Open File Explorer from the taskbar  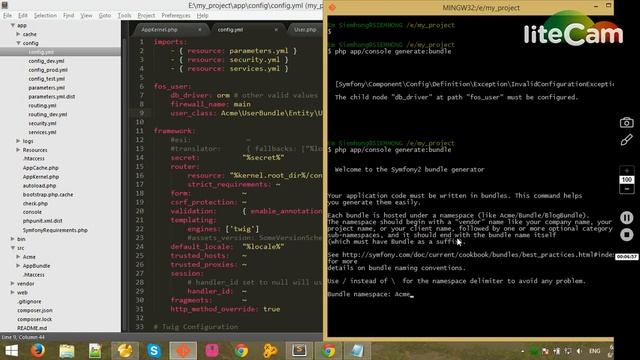pos(67,351)
